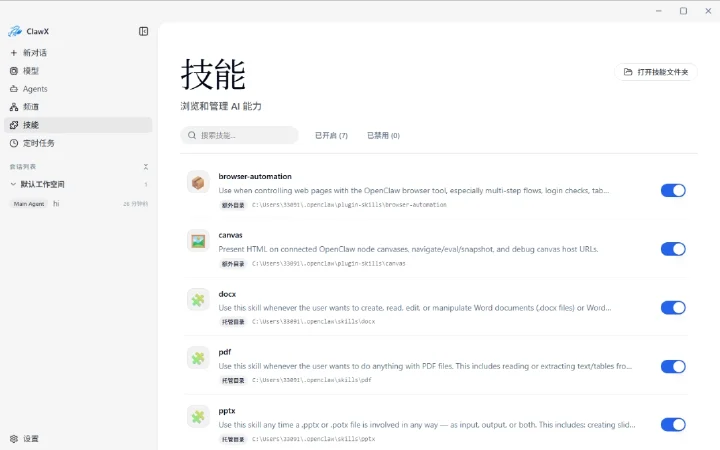
Task: Click the 浏览和管理 AI 能力 subtitle
Action: (221, 107)
